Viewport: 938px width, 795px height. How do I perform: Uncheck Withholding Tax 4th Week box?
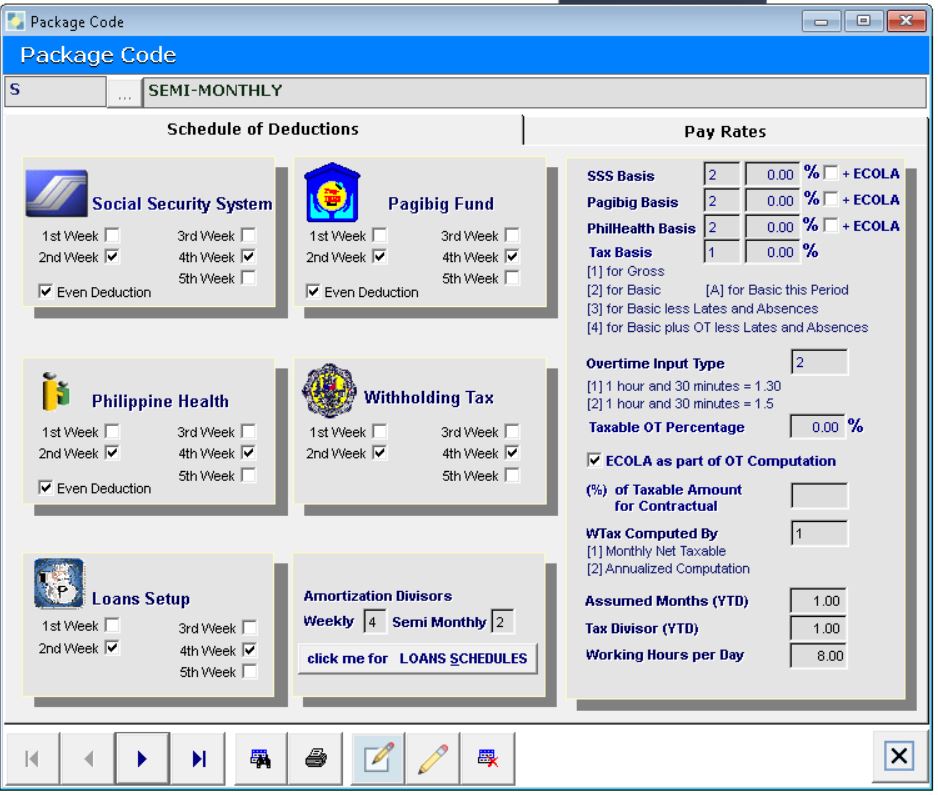click(513, 452)
